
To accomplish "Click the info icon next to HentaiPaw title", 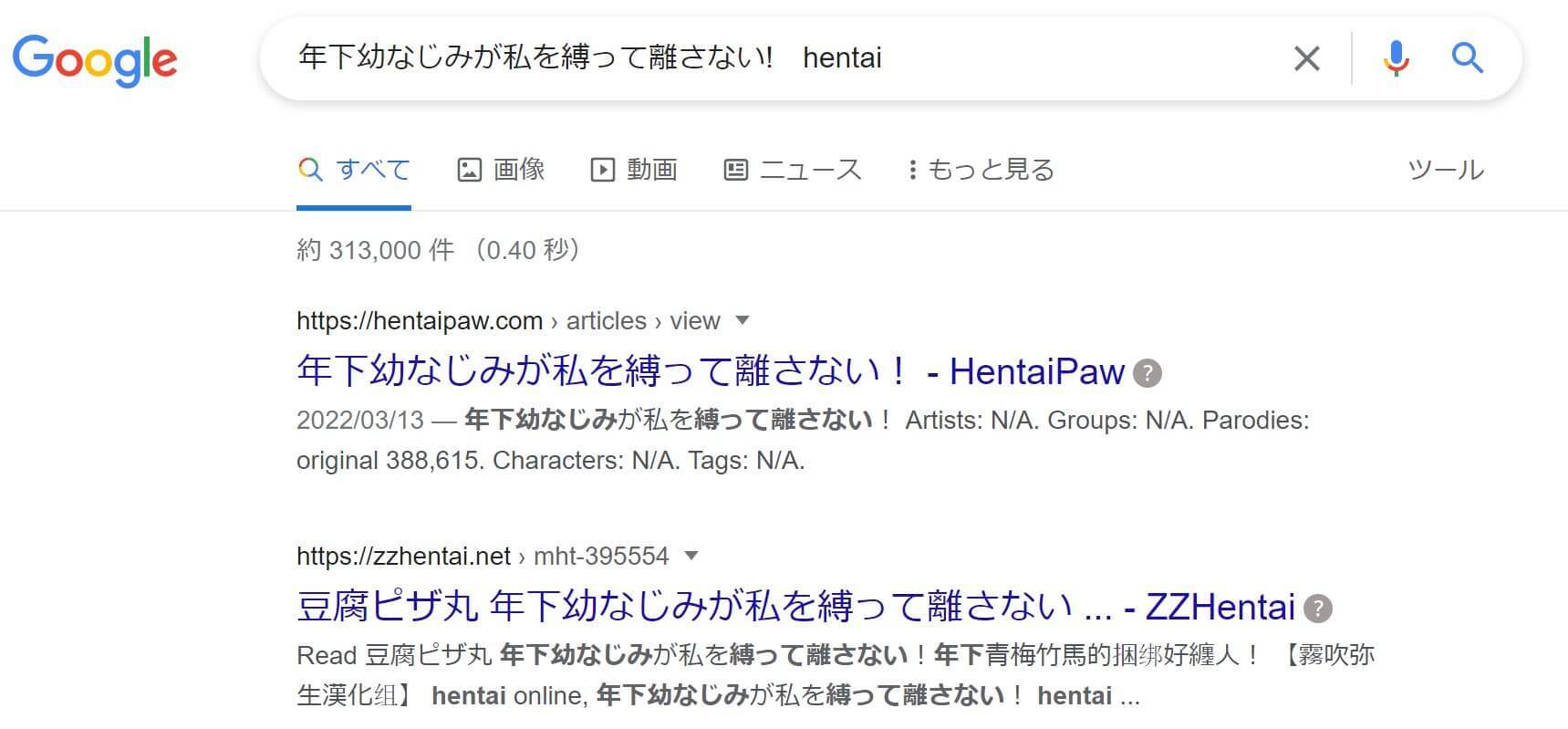I will pyautogui.click(x=1147, y=372).
